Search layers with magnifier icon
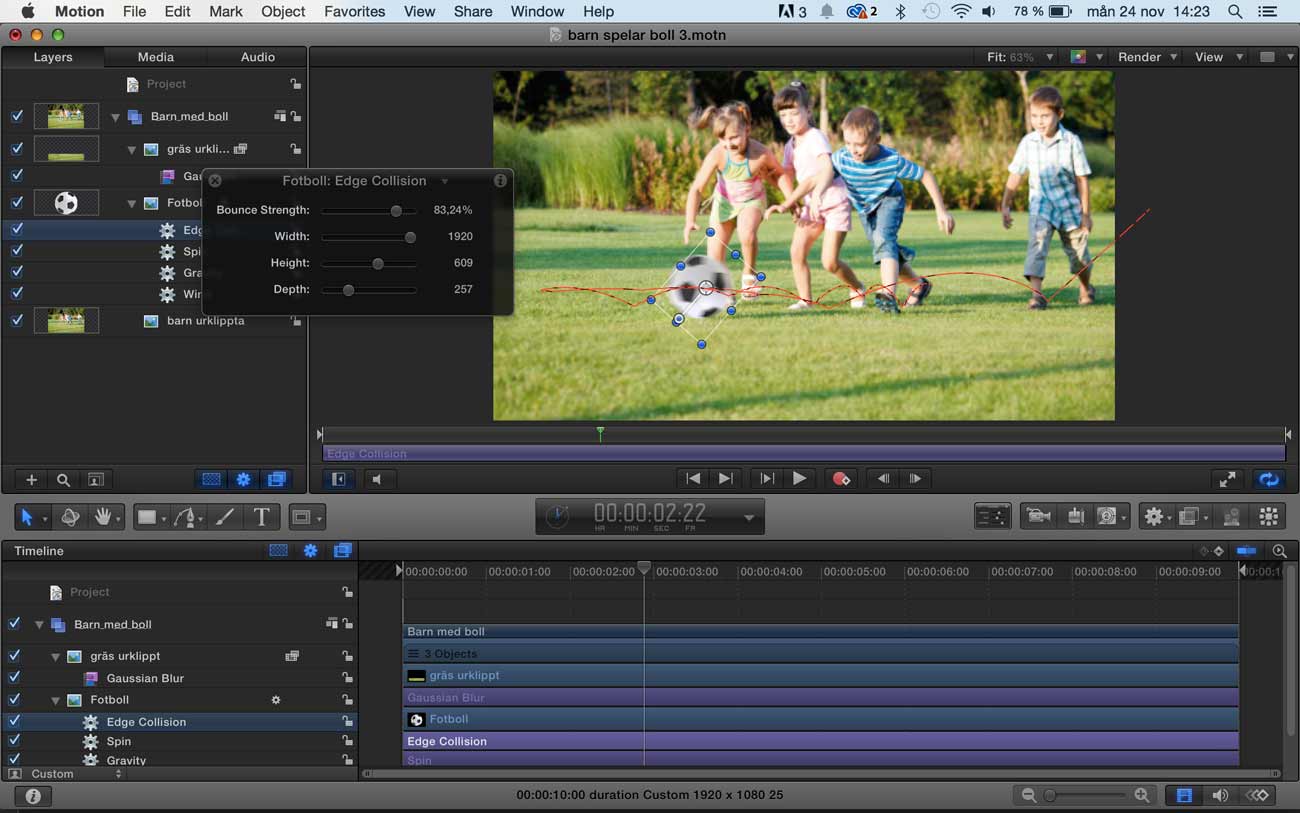Viewport: 1300px width, 813px height. pyautogui.click(x=63, y=480)
